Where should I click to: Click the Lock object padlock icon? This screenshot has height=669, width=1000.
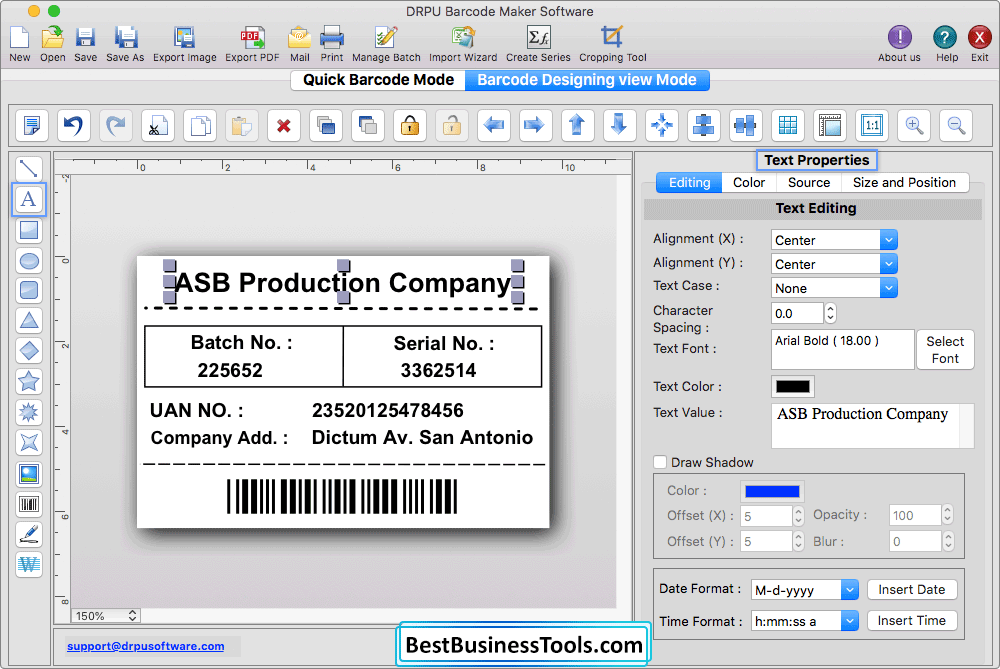(x=409, y=125)
